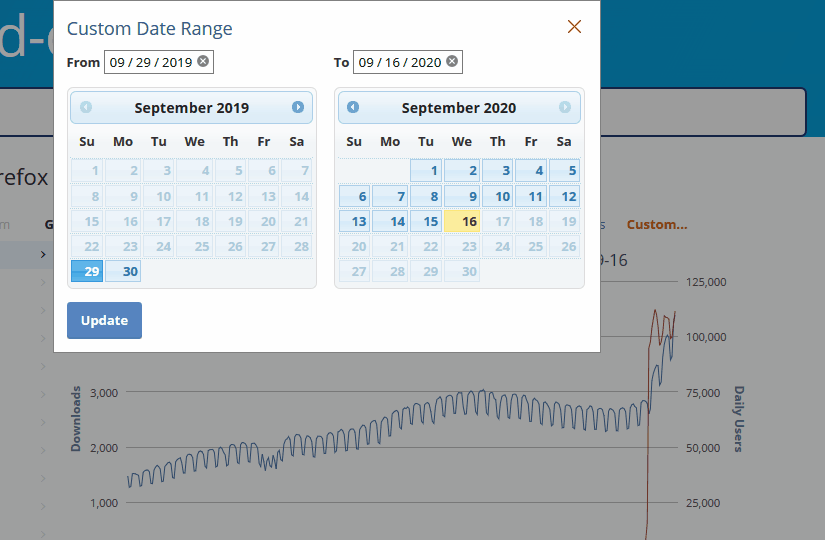Go to previous month in September 2019 calendar
This screenshot has height=540, width=825.
point(86,107)
